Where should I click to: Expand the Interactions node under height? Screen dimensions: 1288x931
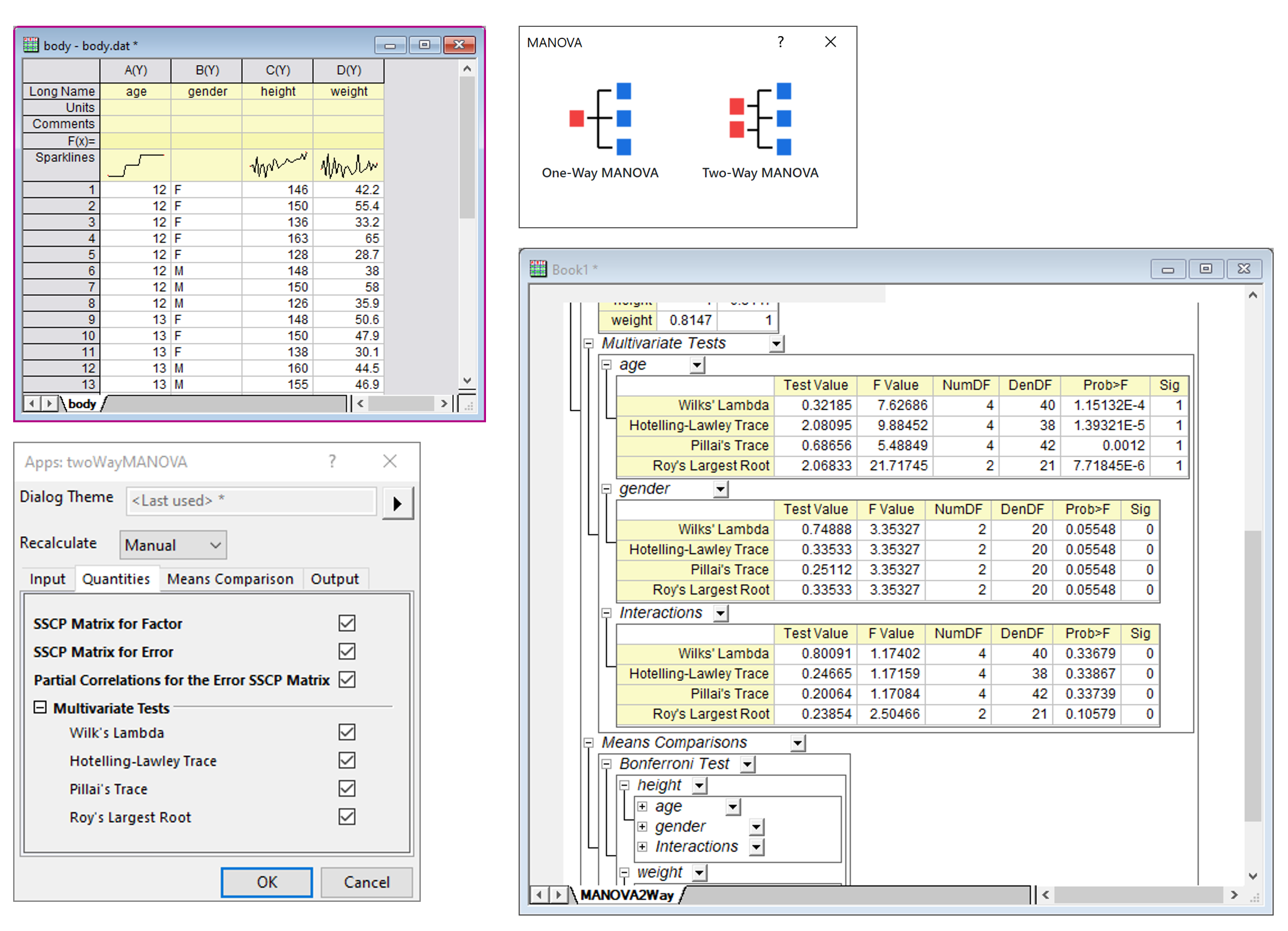(x=642, y=846)
